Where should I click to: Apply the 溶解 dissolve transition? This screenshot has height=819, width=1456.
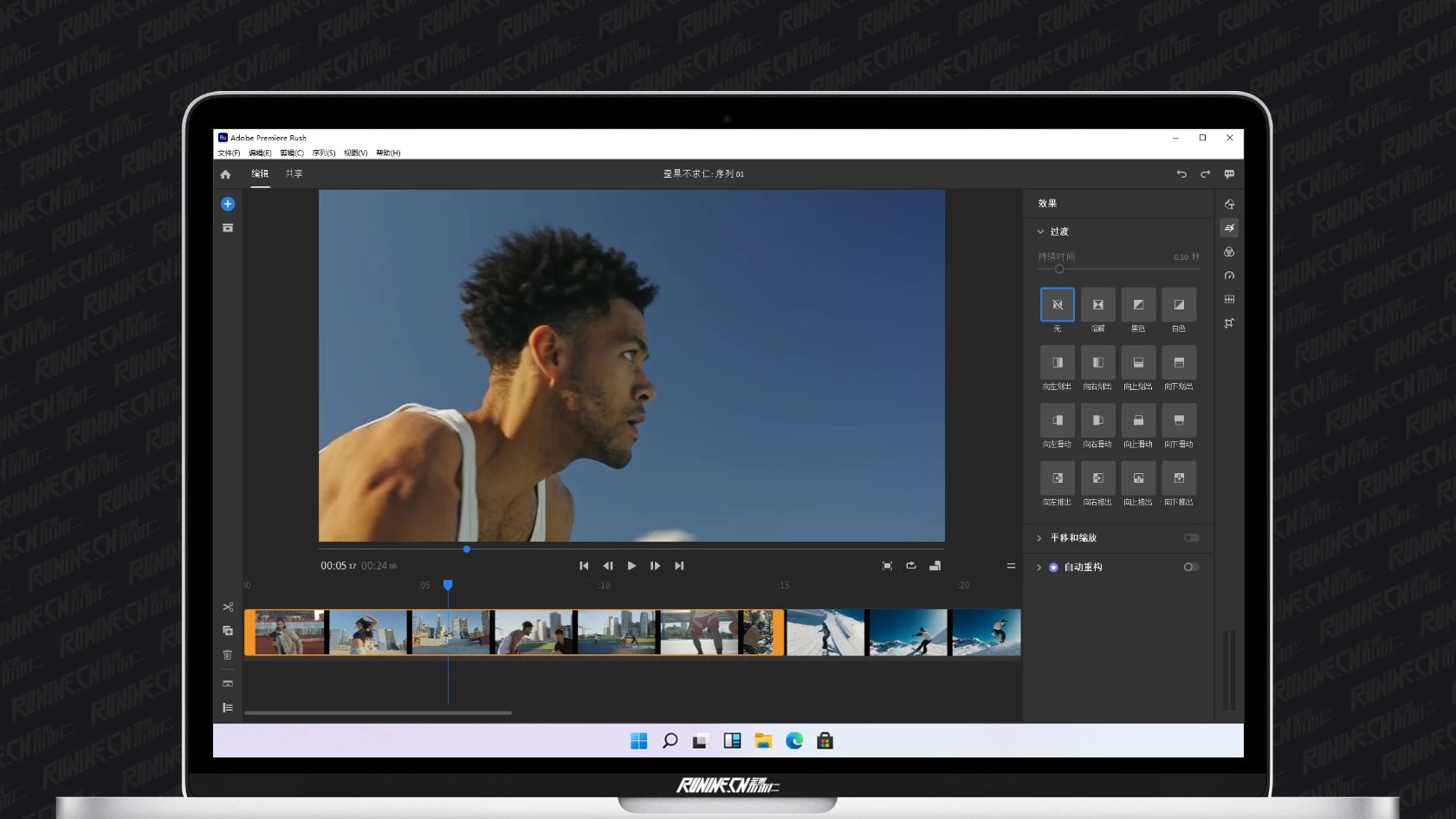(1097, 305)
